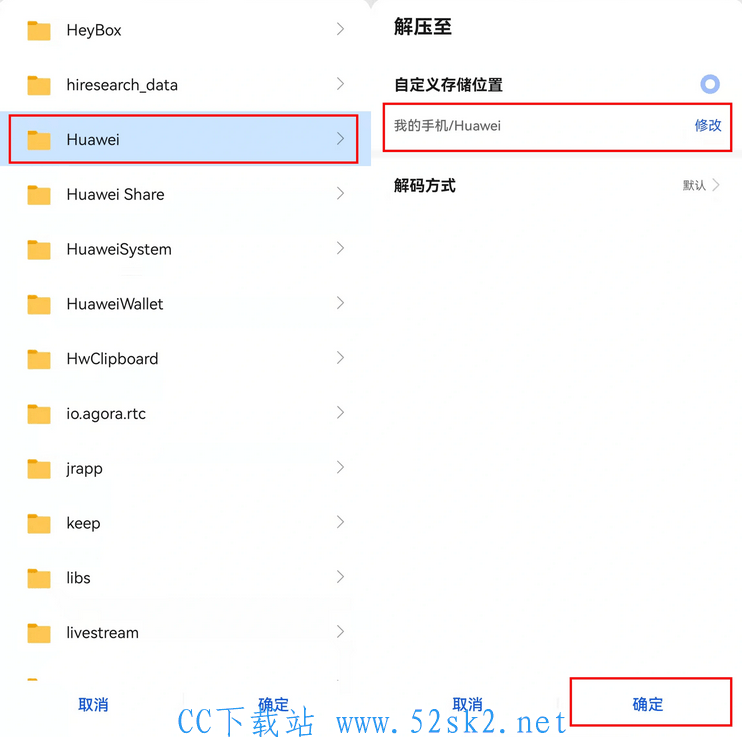Screen dimensions: 742x737
Task: Click 修改 to change storage path
Action: tap(708, 125)
